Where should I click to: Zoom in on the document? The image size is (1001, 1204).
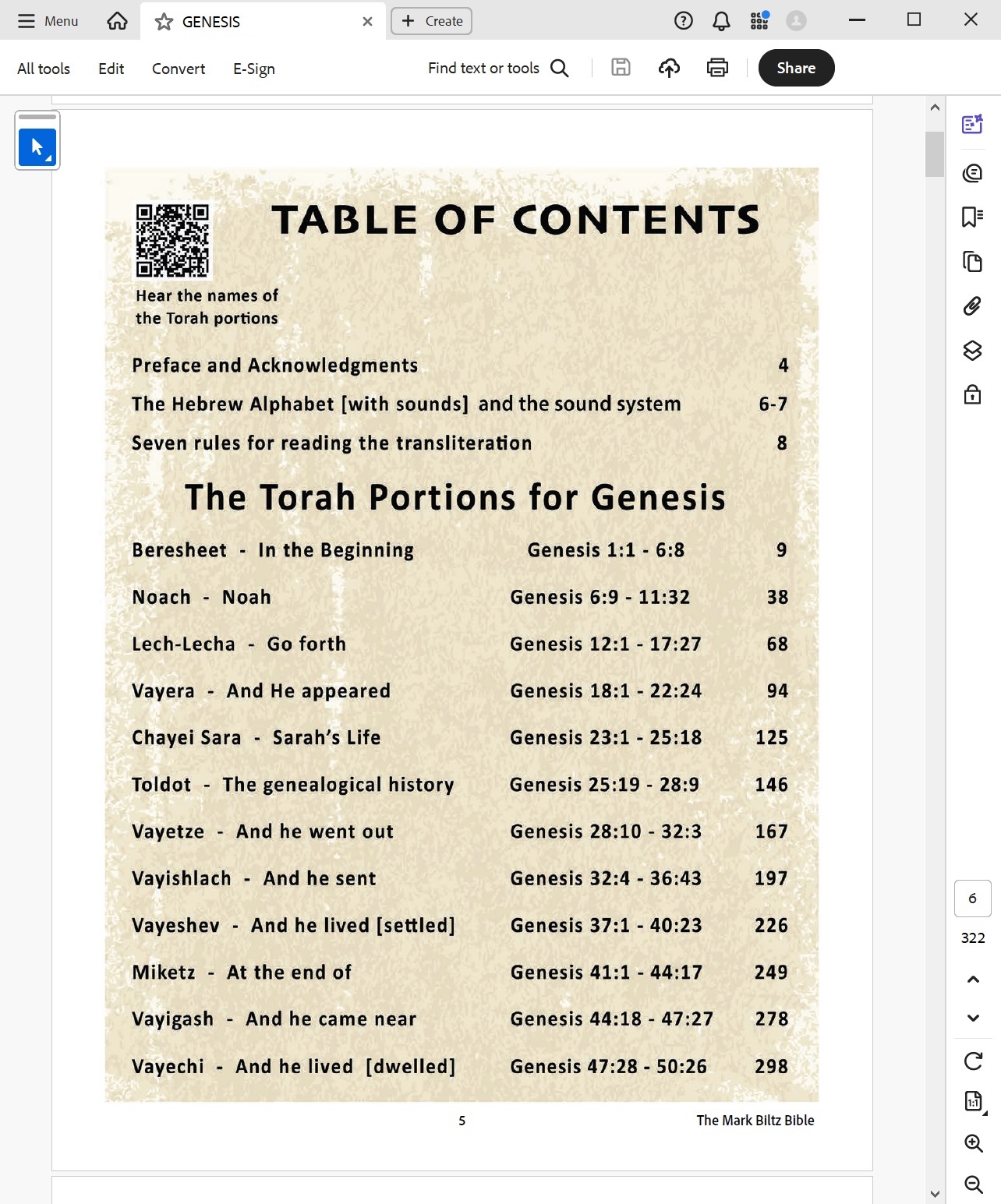point(973,1143)
